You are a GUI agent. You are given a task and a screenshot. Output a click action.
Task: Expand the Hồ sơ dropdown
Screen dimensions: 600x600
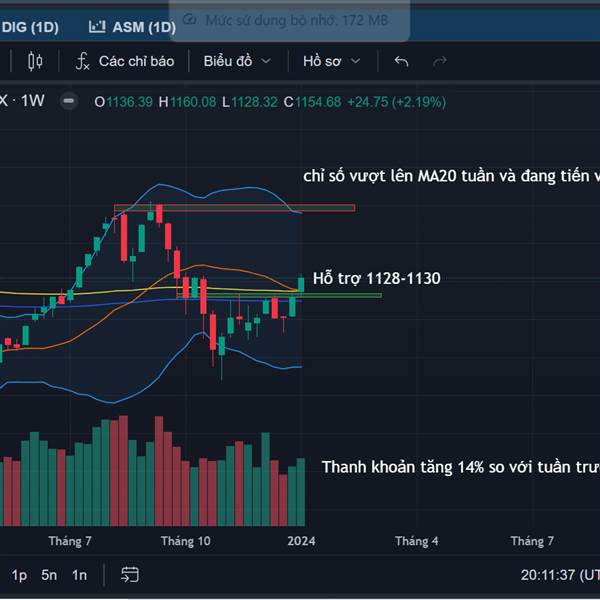click(331, 61)
